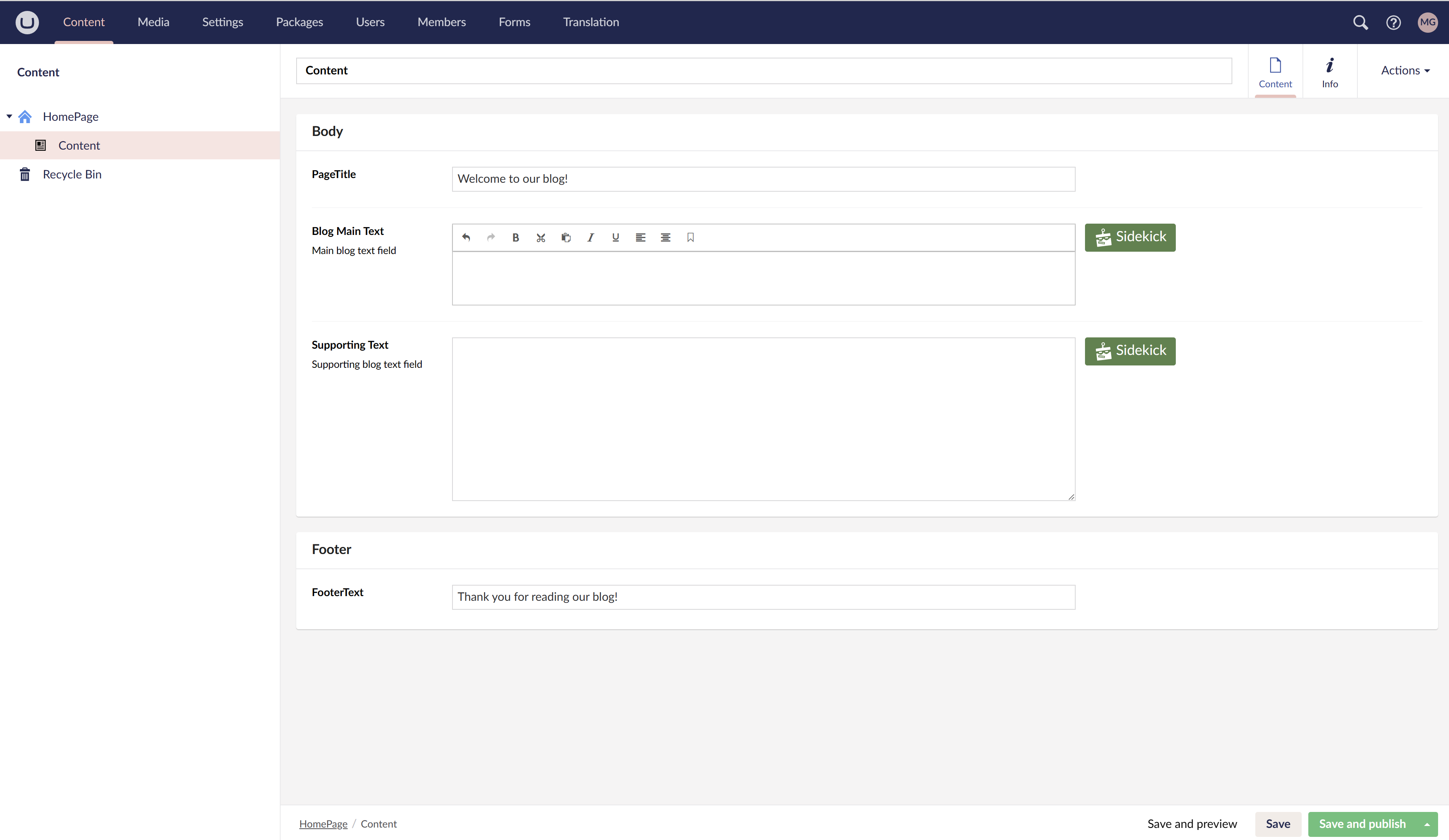Expand the HomePage tree item
The image size is (1449, 840).
coord(9,117)
